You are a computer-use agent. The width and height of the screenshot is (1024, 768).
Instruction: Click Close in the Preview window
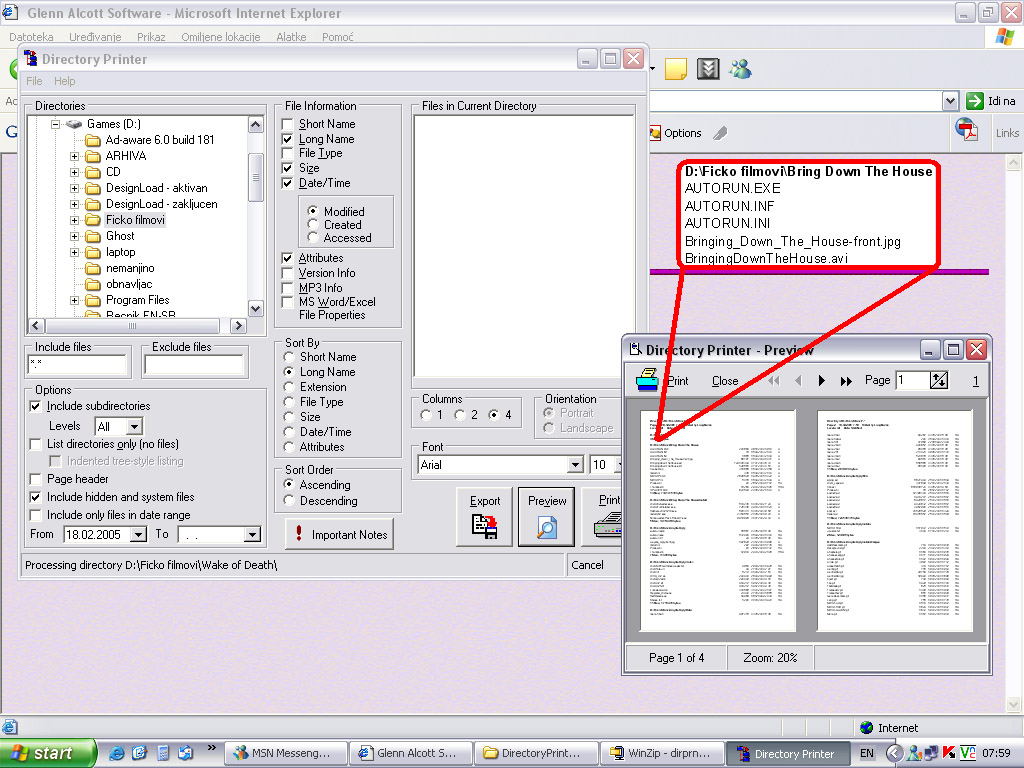(x=725, y=381)
